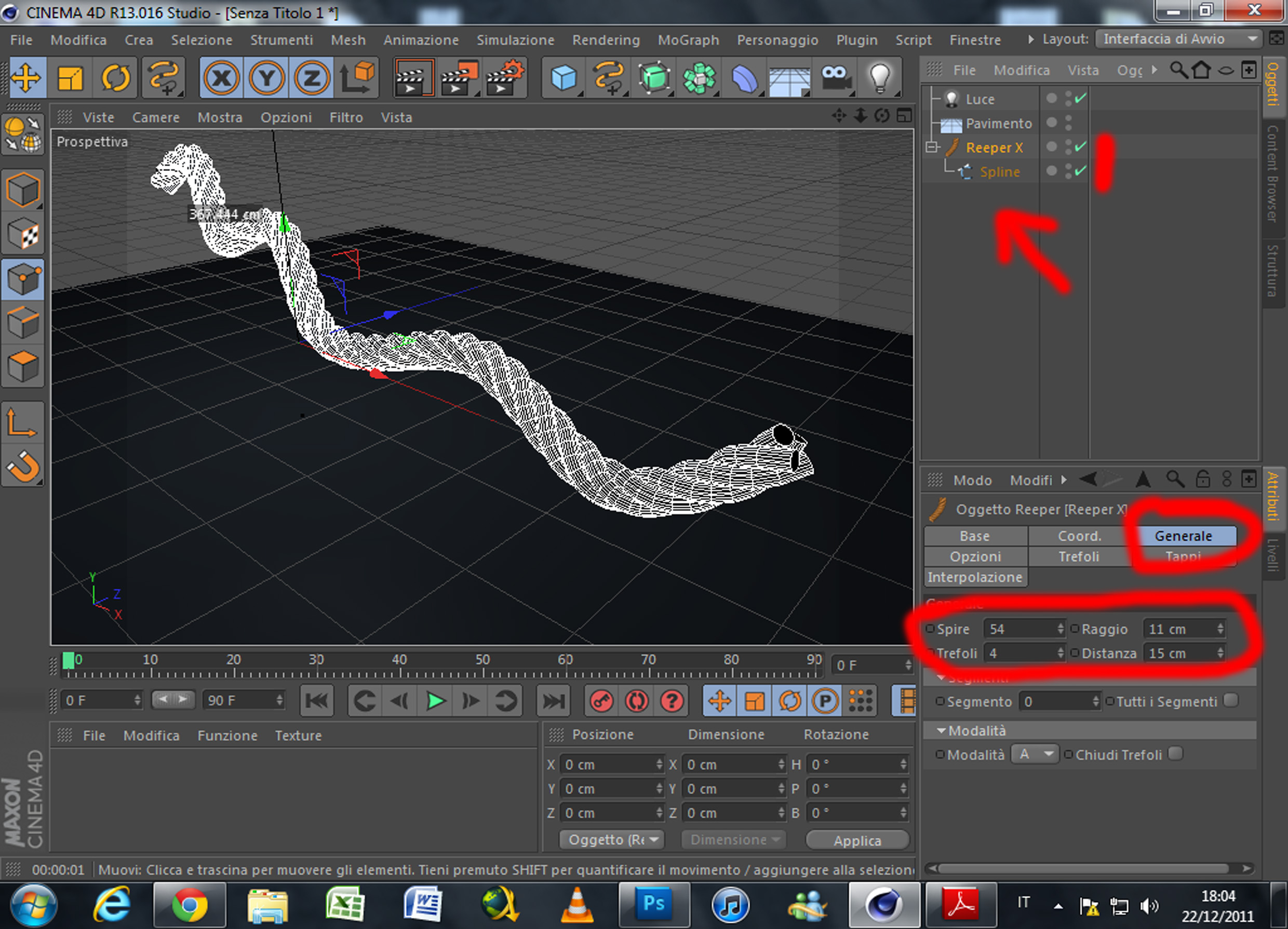This screenshot has height=929, width=1288.
Task: Collapse the Reeper X tree node
Action: point(931,148)
